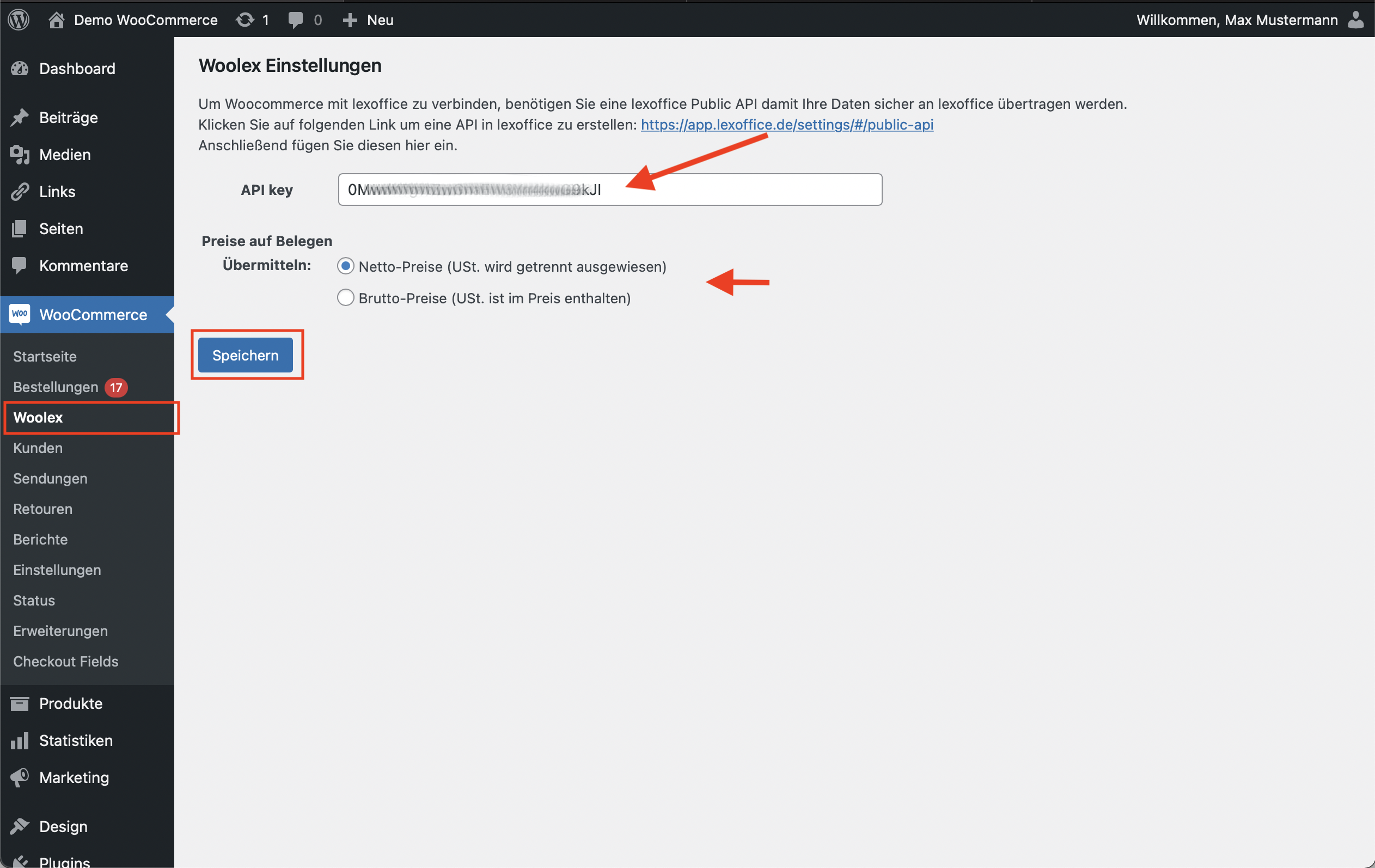Click Brutto-Preise label text
Image resolution: width=1375 pixels, height=868 pixels.
(494, 298)
